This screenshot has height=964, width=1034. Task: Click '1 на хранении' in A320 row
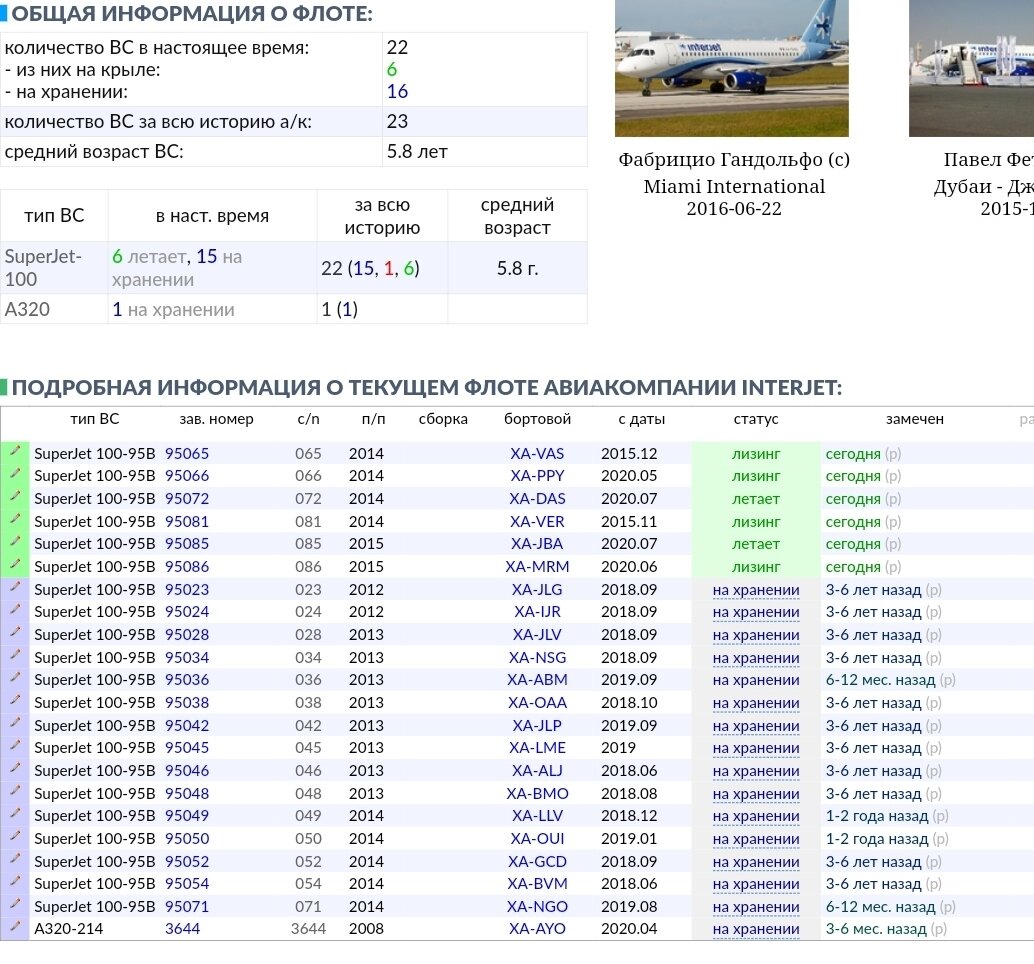tap(173, 309)
